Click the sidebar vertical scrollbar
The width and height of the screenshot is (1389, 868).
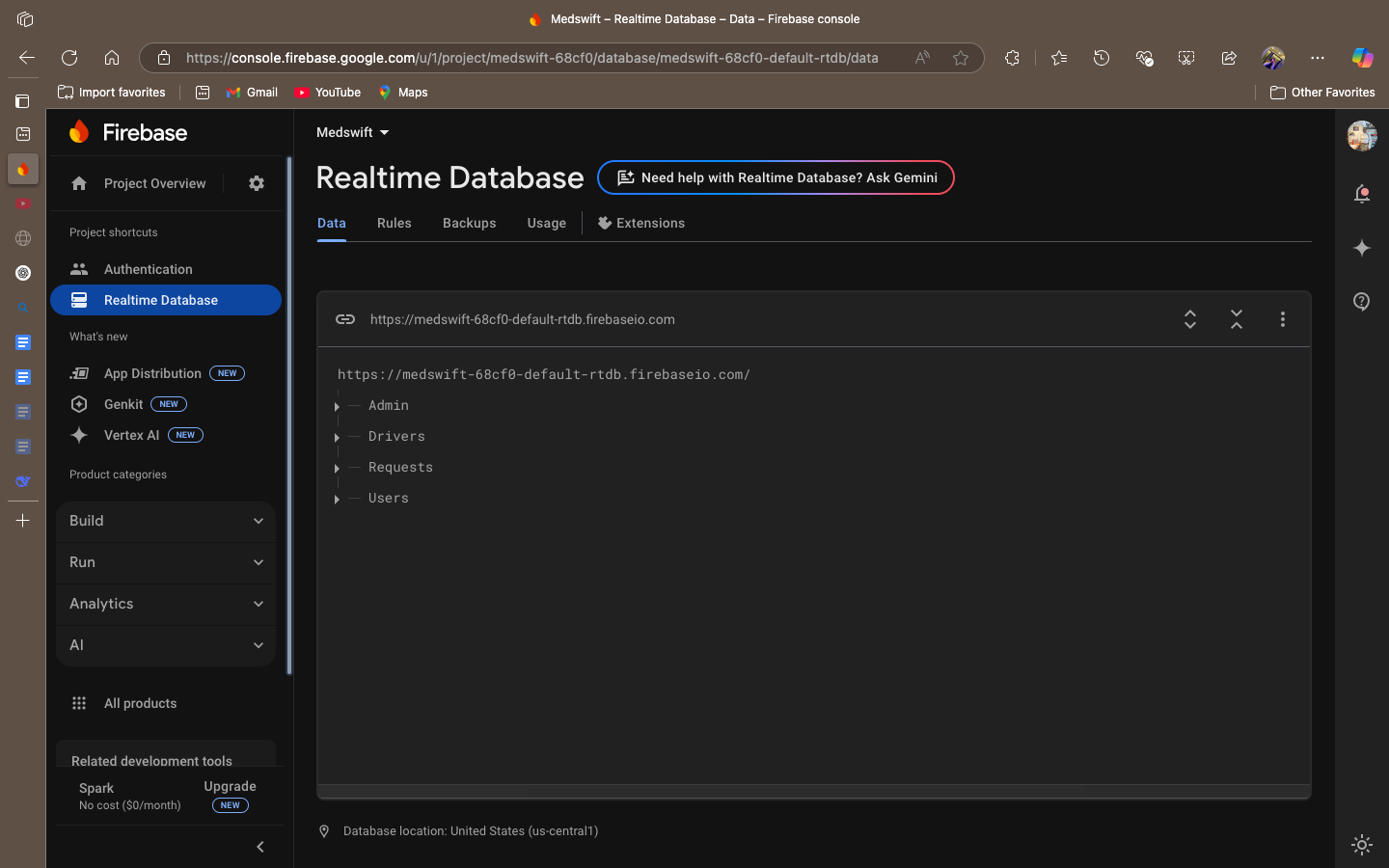pos(289,415)
